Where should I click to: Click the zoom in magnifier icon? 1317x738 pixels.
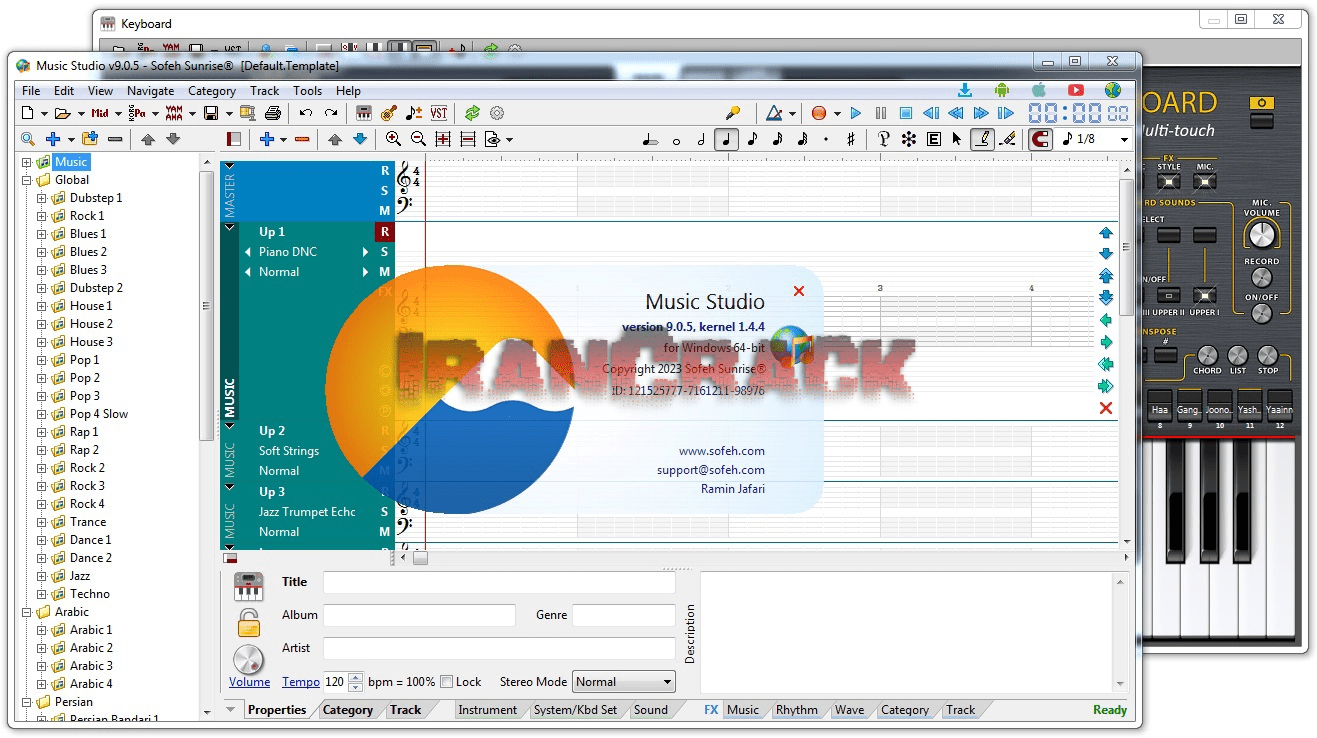(394, 139)
